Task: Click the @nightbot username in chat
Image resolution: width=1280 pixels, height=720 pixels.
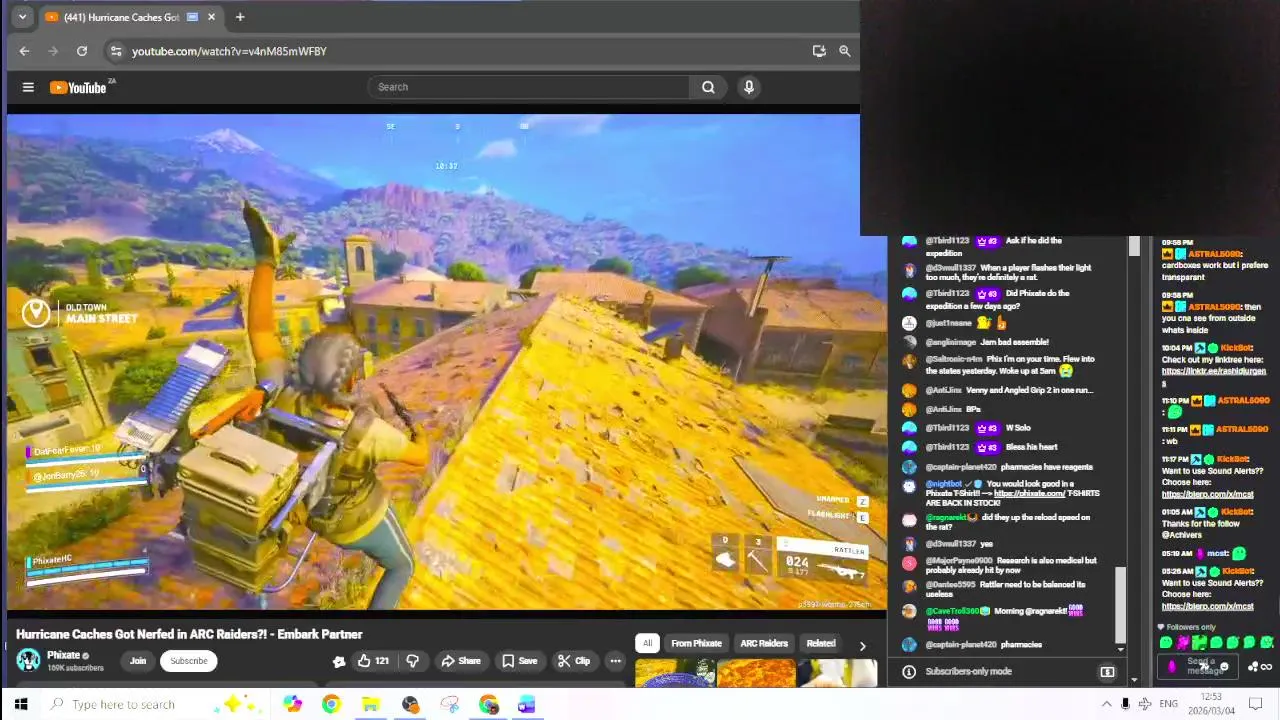Action: pos(943,484)
